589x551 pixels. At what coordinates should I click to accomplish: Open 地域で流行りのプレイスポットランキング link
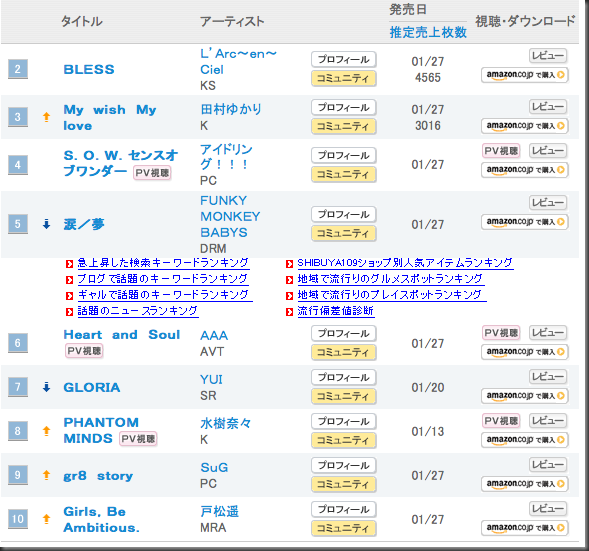(392, 295)
